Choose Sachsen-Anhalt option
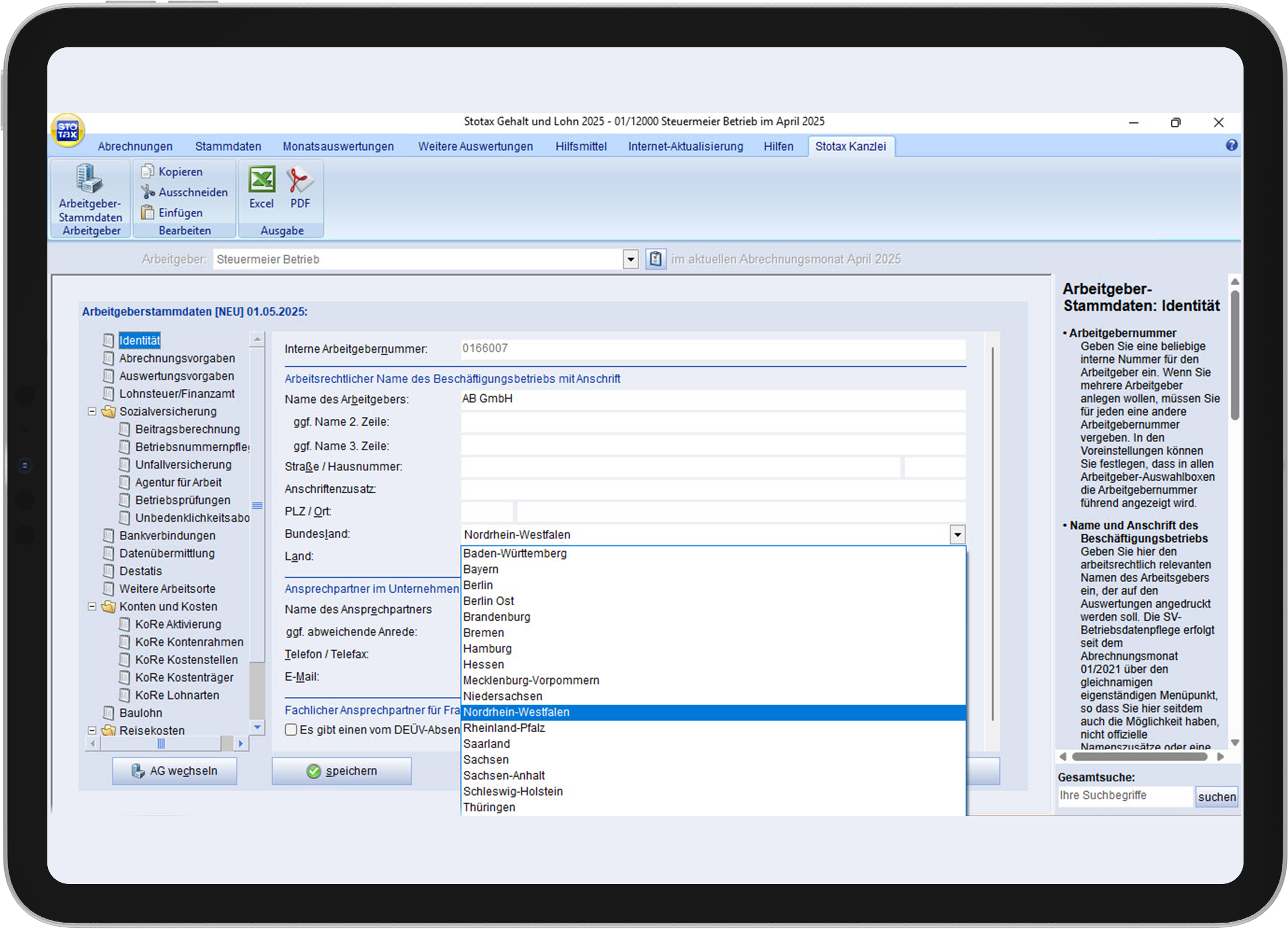This screenshot has height=929, width=1288. click(x=713, y=776)
